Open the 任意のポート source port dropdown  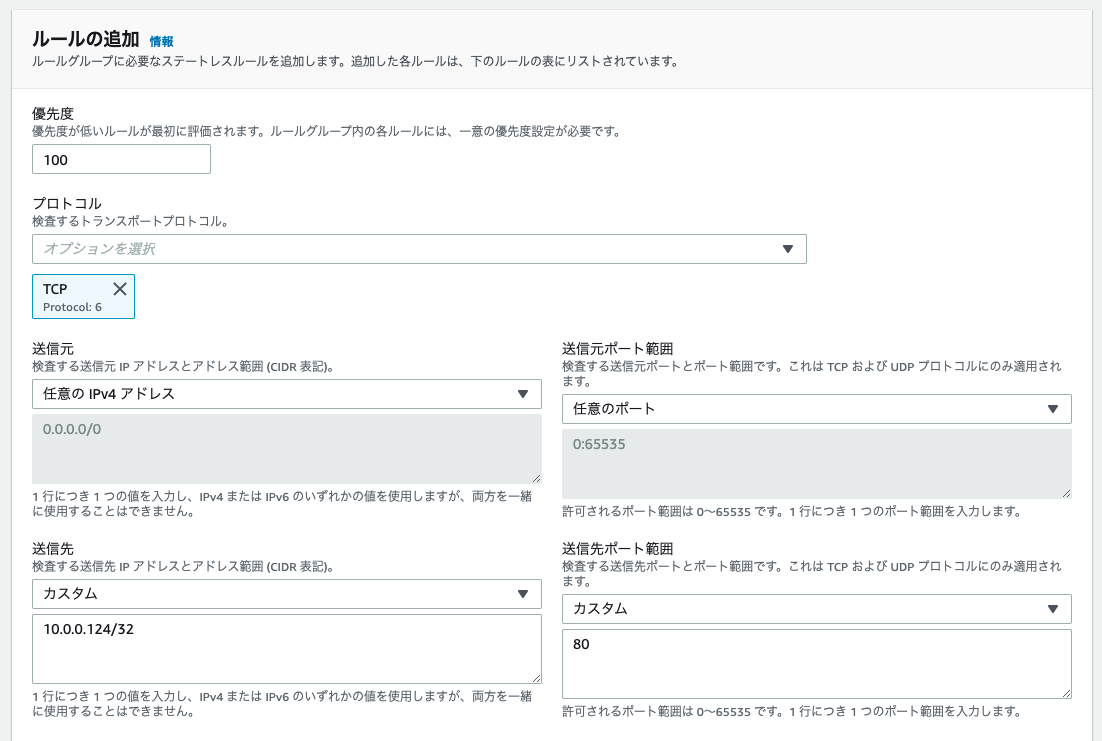tap(816, 409)
